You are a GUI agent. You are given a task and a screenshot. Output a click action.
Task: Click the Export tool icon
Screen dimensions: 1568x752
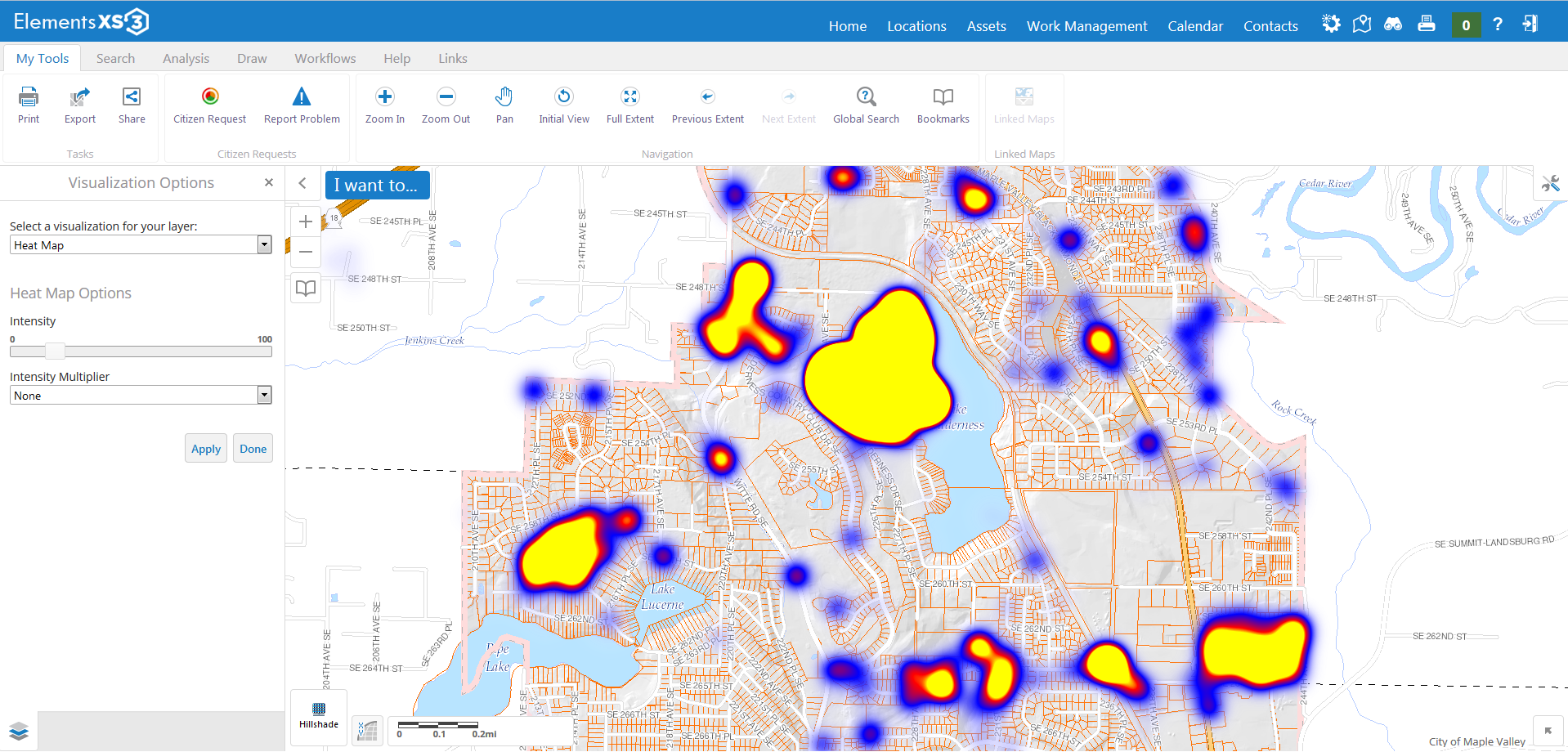point(80,97)
